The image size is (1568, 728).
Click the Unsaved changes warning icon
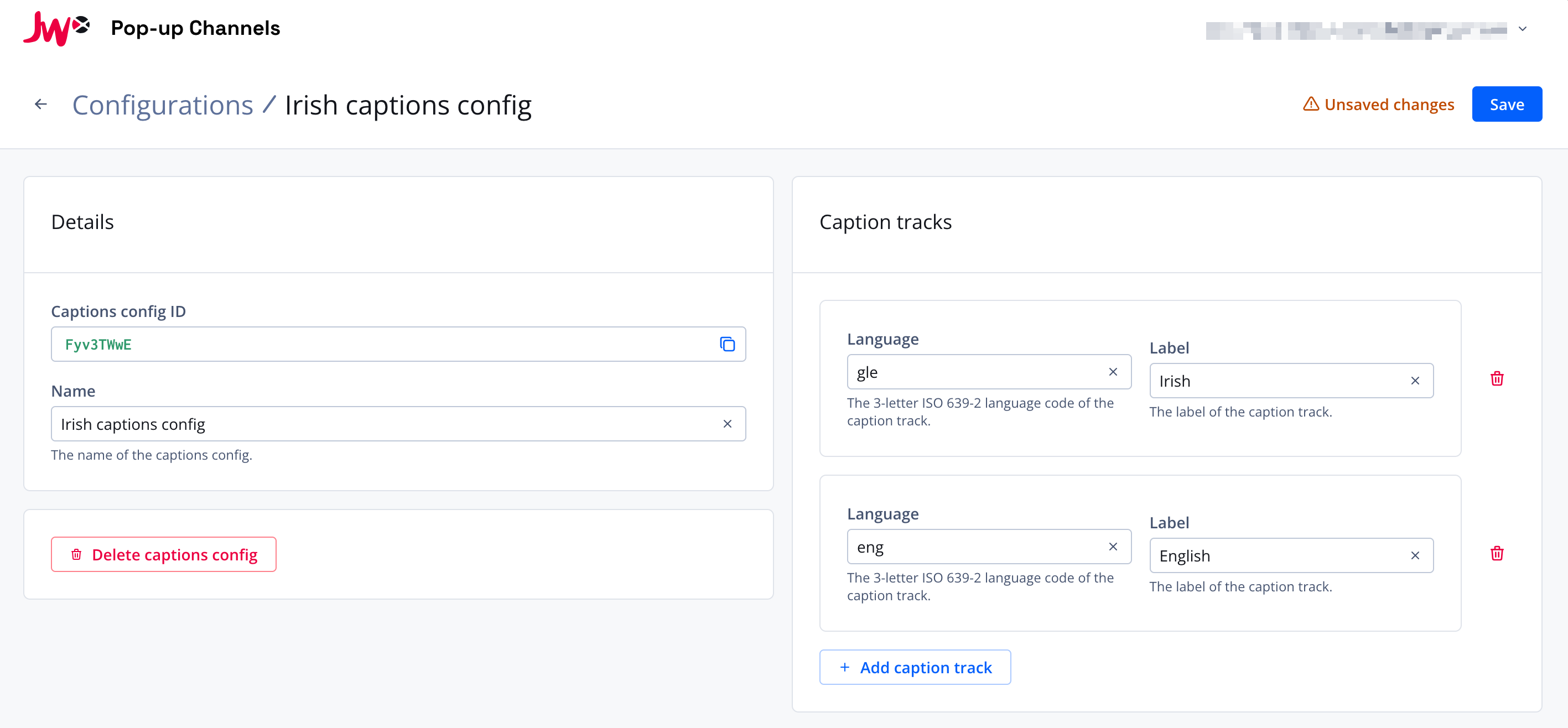click(x=1311, y=104)
